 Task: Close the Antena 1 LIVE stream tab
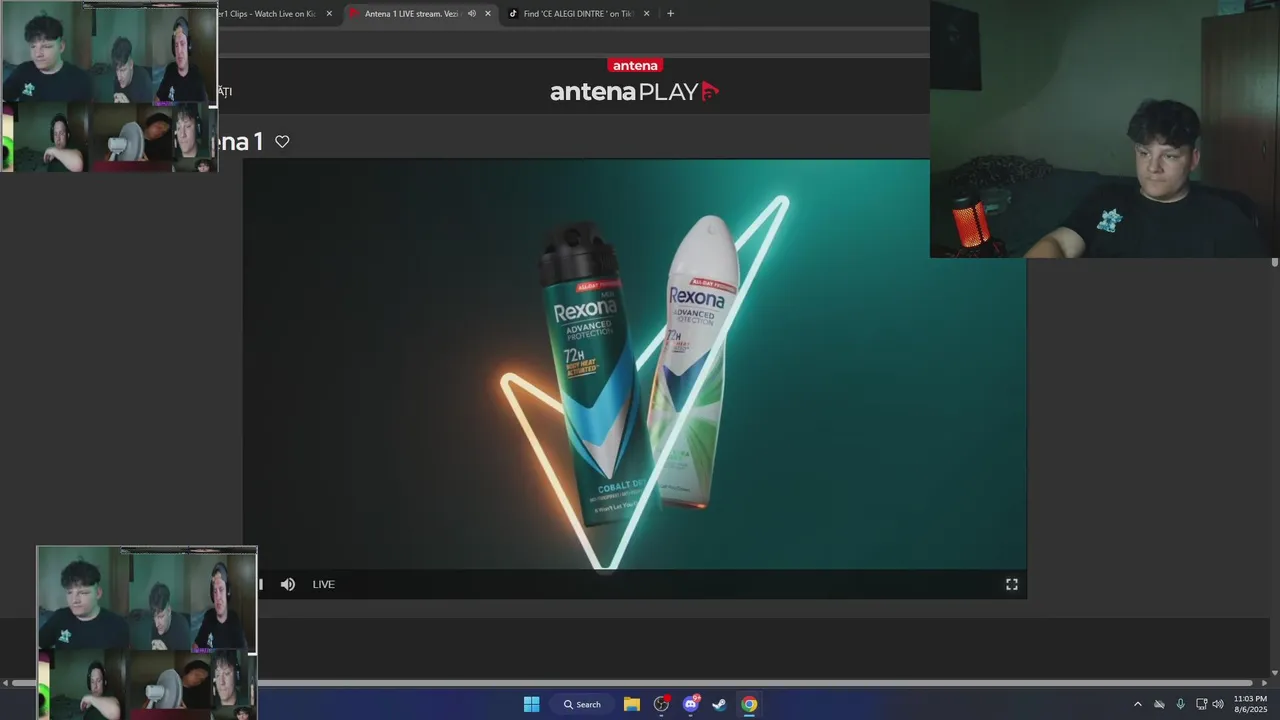click(x=488, y=14)
